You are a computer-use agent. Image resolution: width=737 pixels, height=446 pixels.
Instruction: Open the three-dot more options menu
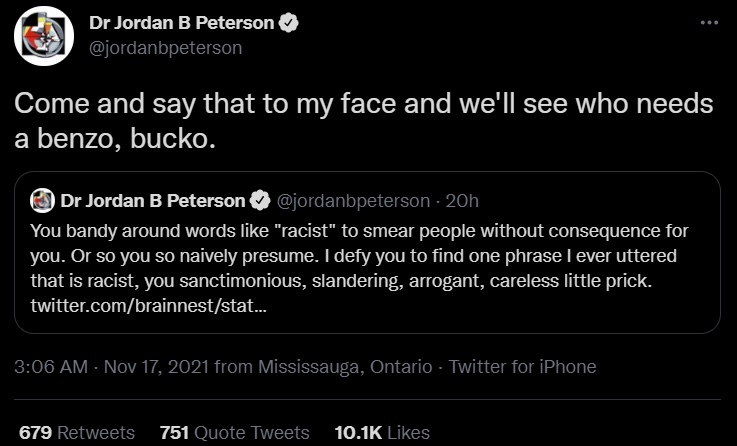coord(709,22)
